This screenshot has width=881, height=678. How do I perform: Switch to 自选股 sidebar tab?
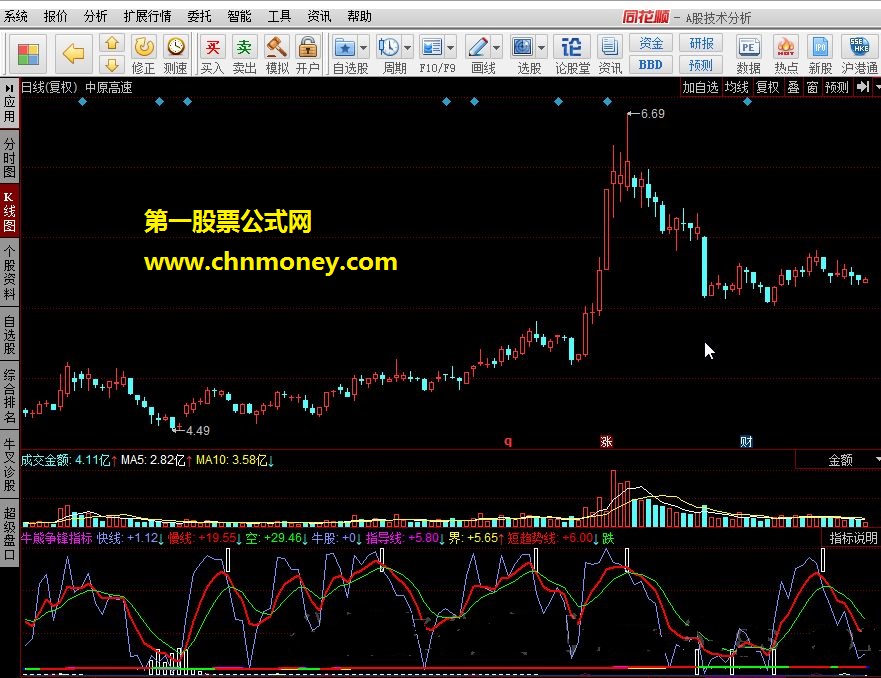pyautogui.click(x=10, y=335)
